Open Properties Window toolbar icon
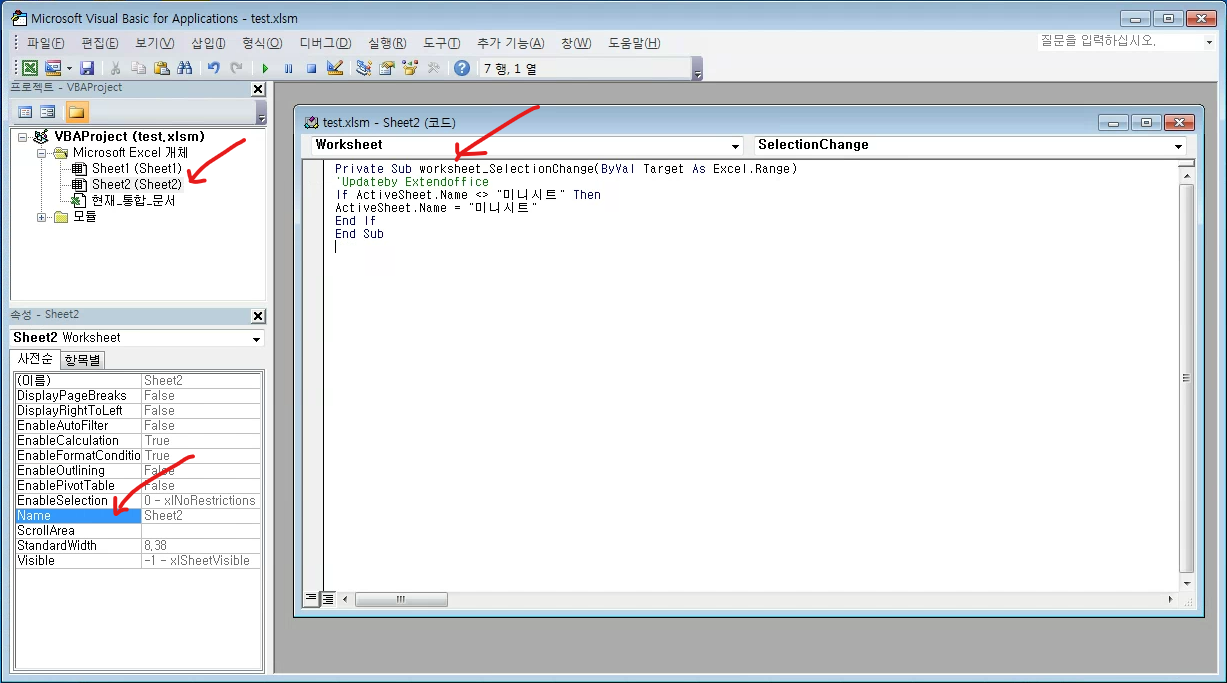This screenshot has width=1227, height=683. (387, 68)
